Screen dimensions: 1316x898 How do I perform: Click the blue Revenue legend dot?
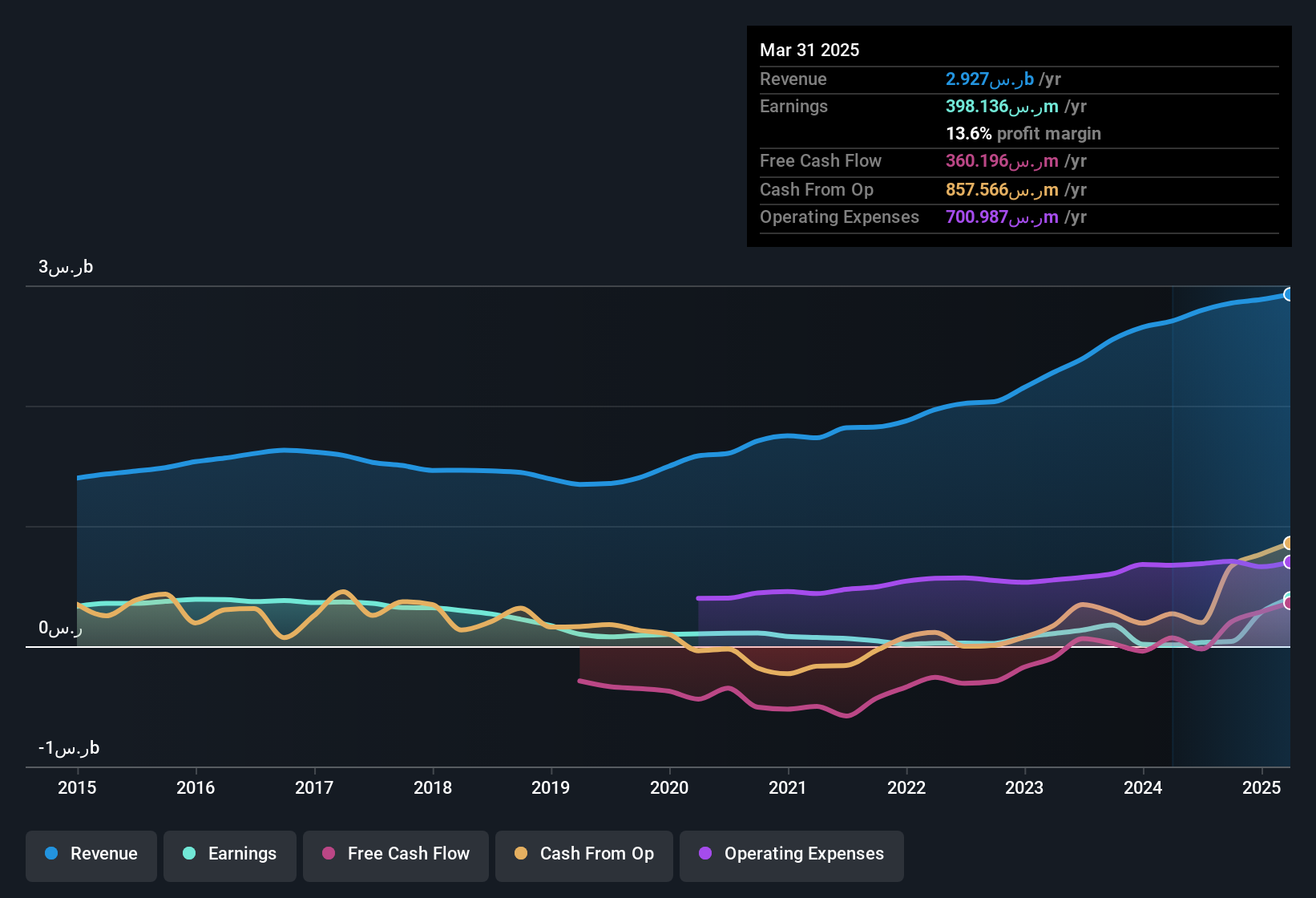click(x=50, y=854)
